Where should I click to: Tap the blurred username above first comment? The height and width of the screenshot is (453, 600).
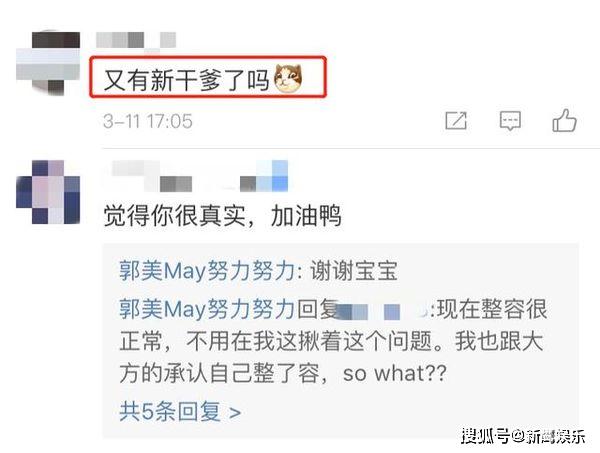coord(136,40)
